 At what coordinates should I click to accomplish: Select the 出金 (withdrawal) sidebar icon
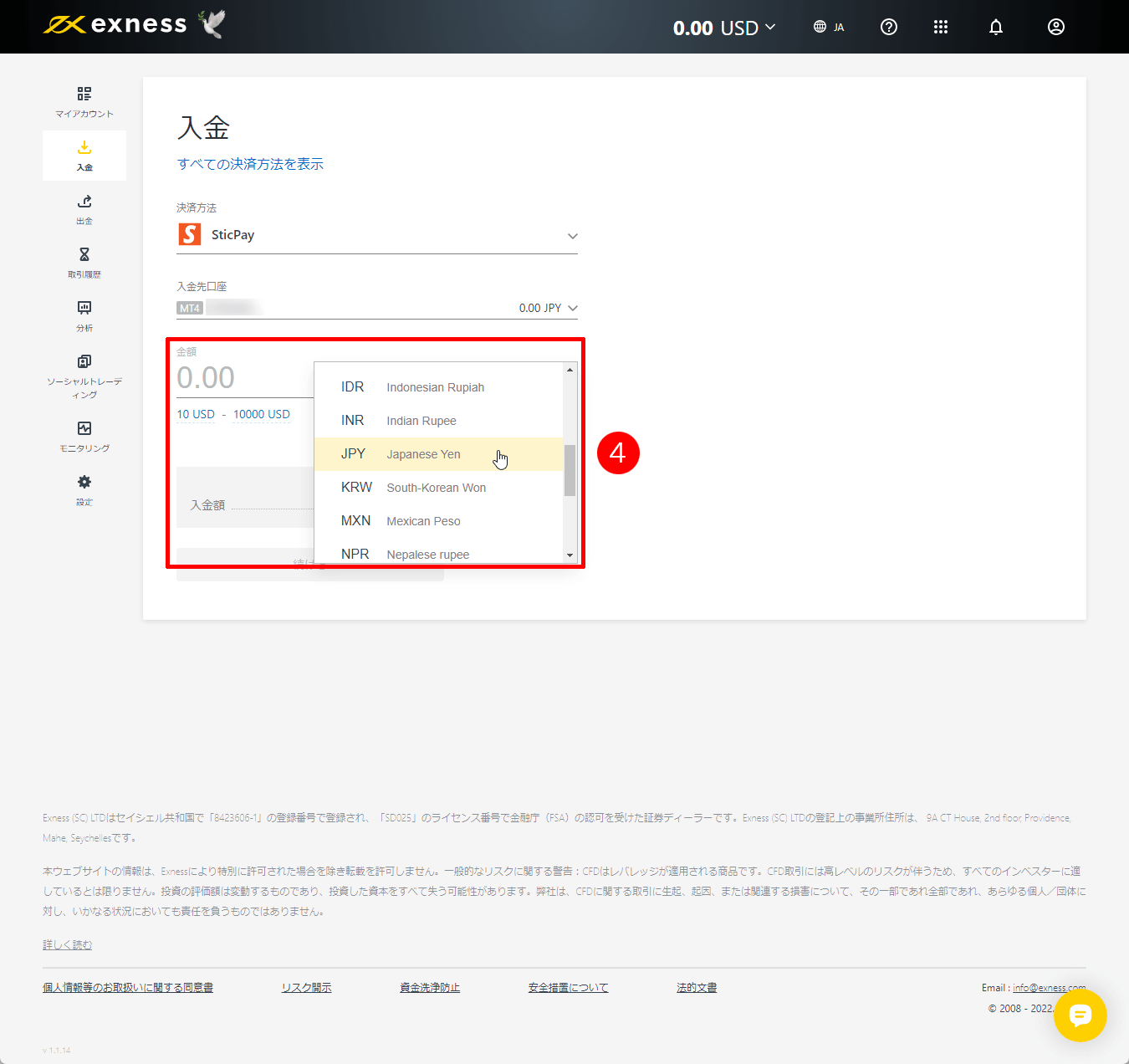[84, 209]
